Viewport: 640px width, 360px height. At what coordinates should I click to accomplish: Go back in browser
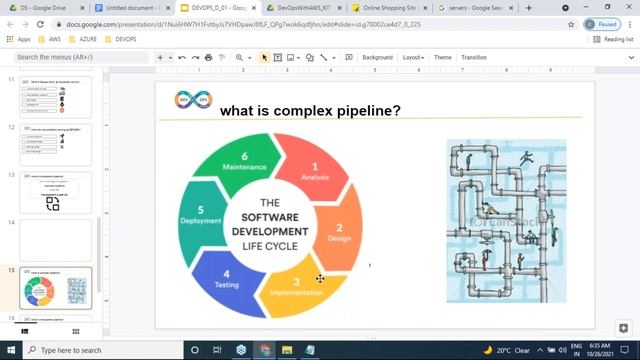[x=10, y=24]
